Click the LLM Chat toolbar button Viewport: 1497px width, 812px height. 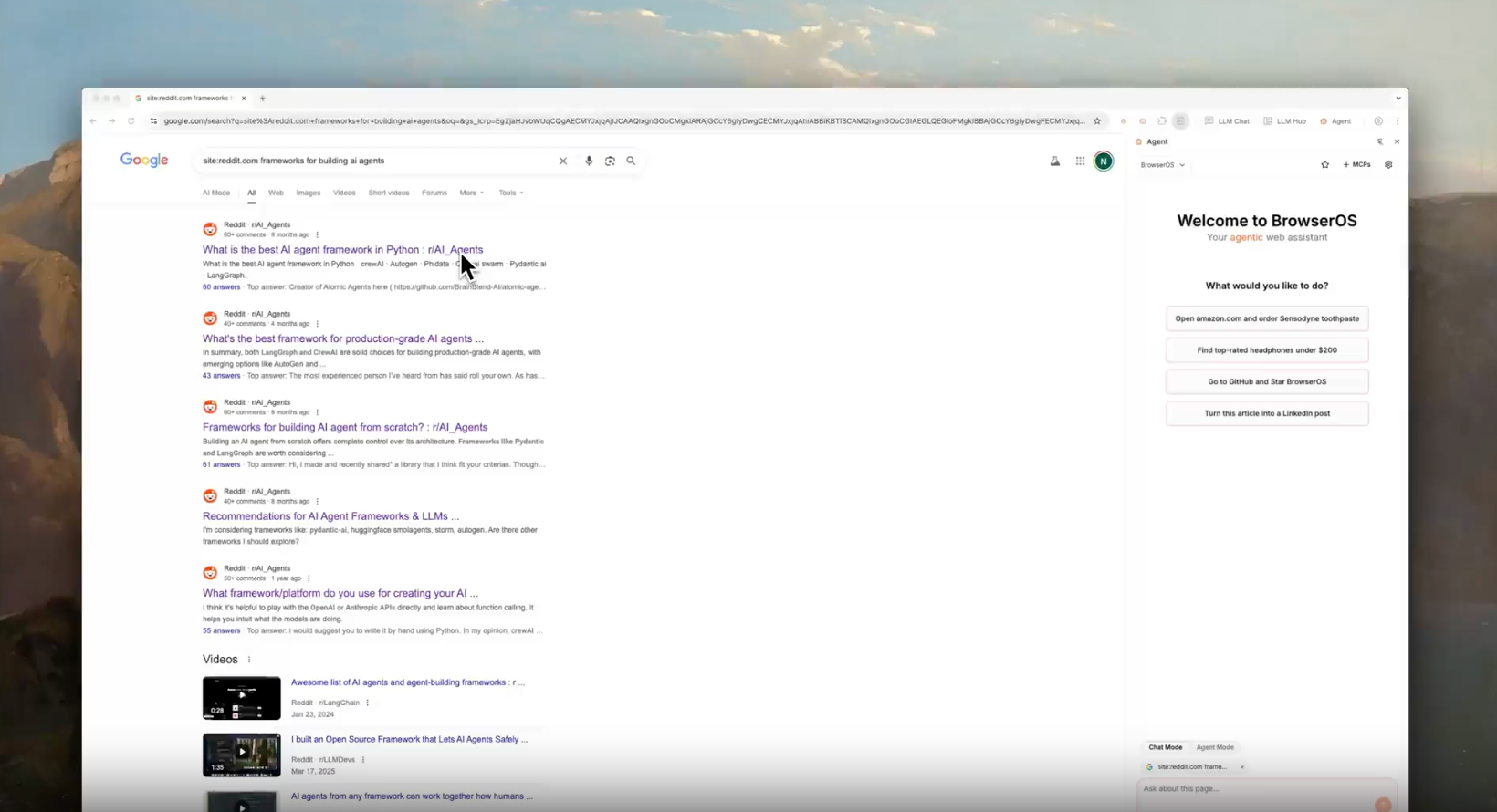coord(1227,121)
